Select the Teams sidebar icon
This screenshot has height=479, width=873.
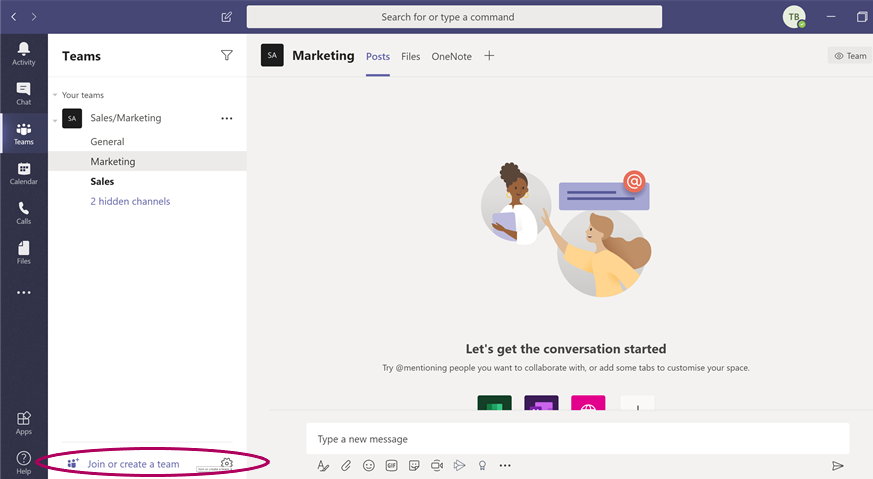(23, 134)
